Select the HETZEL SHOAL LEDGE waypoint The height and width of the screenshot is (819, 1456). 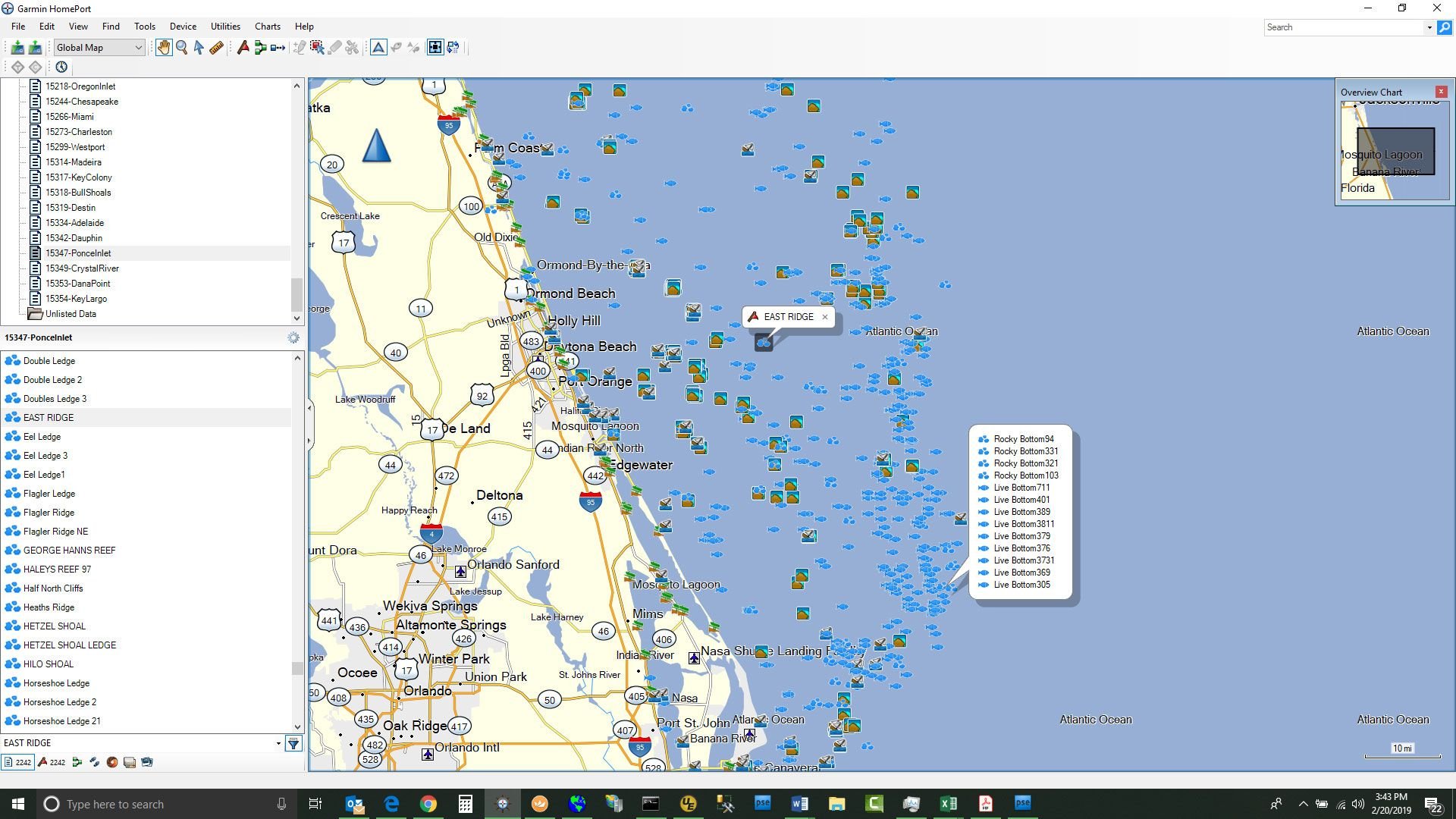[70, 645]
